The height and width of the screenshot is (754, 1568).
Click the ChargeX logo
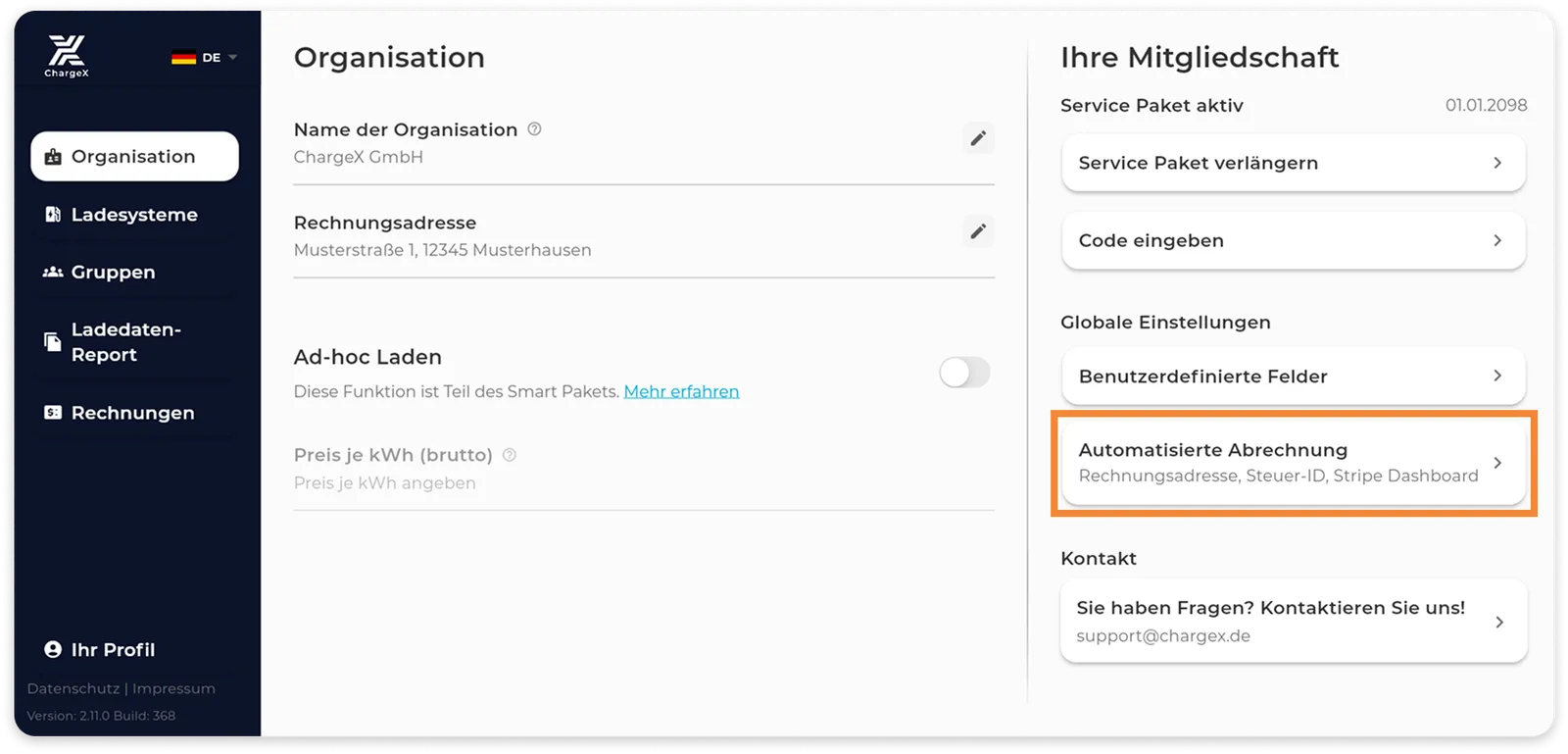click(x=67, y=56)
